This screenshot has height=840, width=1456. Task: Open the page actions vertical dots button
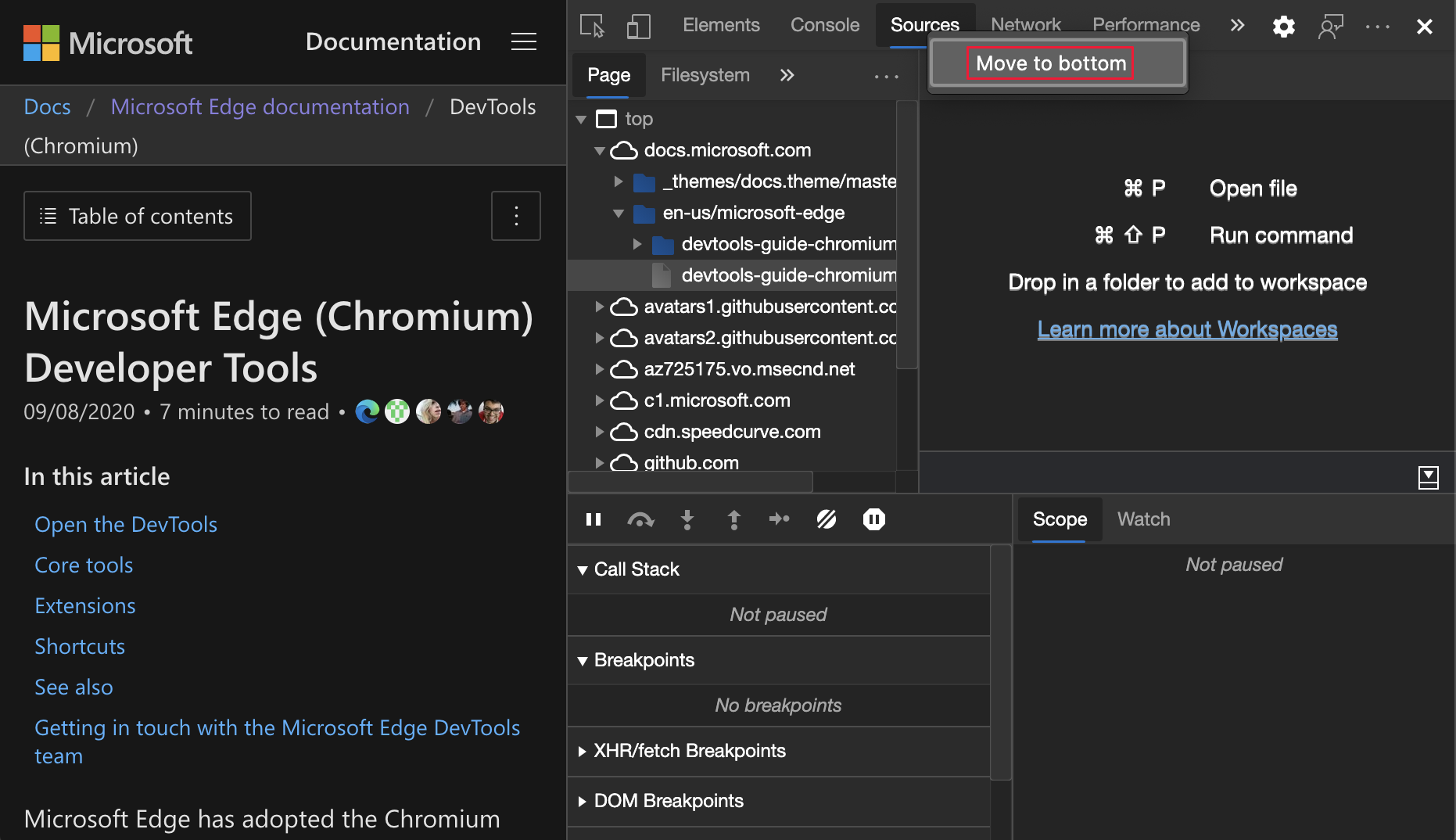tap(516, 216)
